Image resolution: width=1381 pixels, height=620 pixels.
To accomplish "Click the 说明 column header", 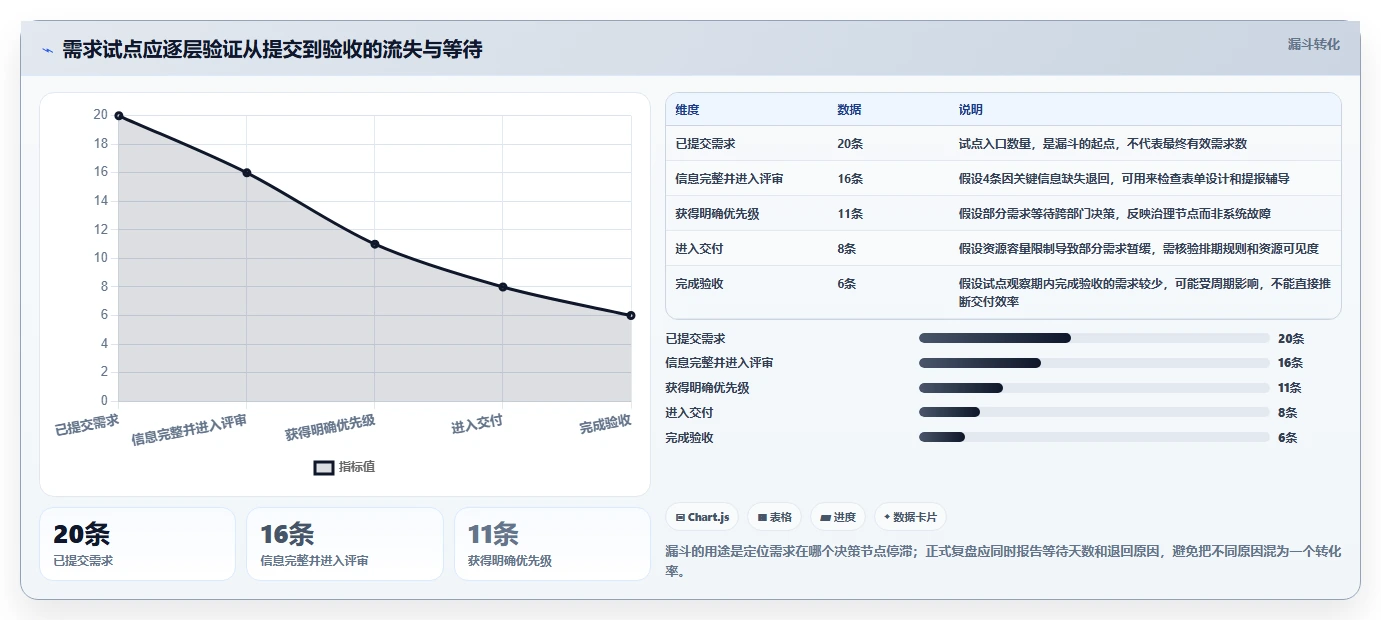I will [x=970, y=109].
